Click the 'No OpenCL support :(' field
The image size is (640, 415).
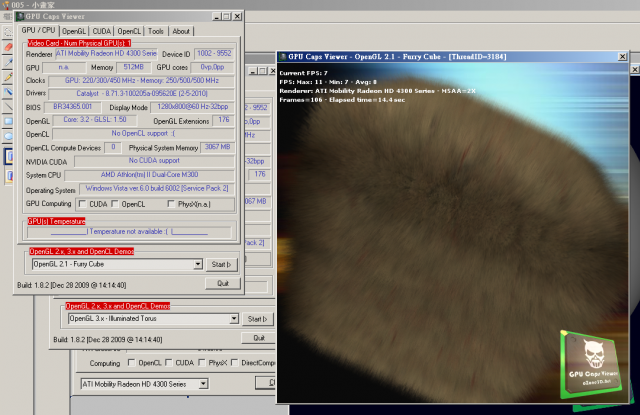tap(143, 133)
